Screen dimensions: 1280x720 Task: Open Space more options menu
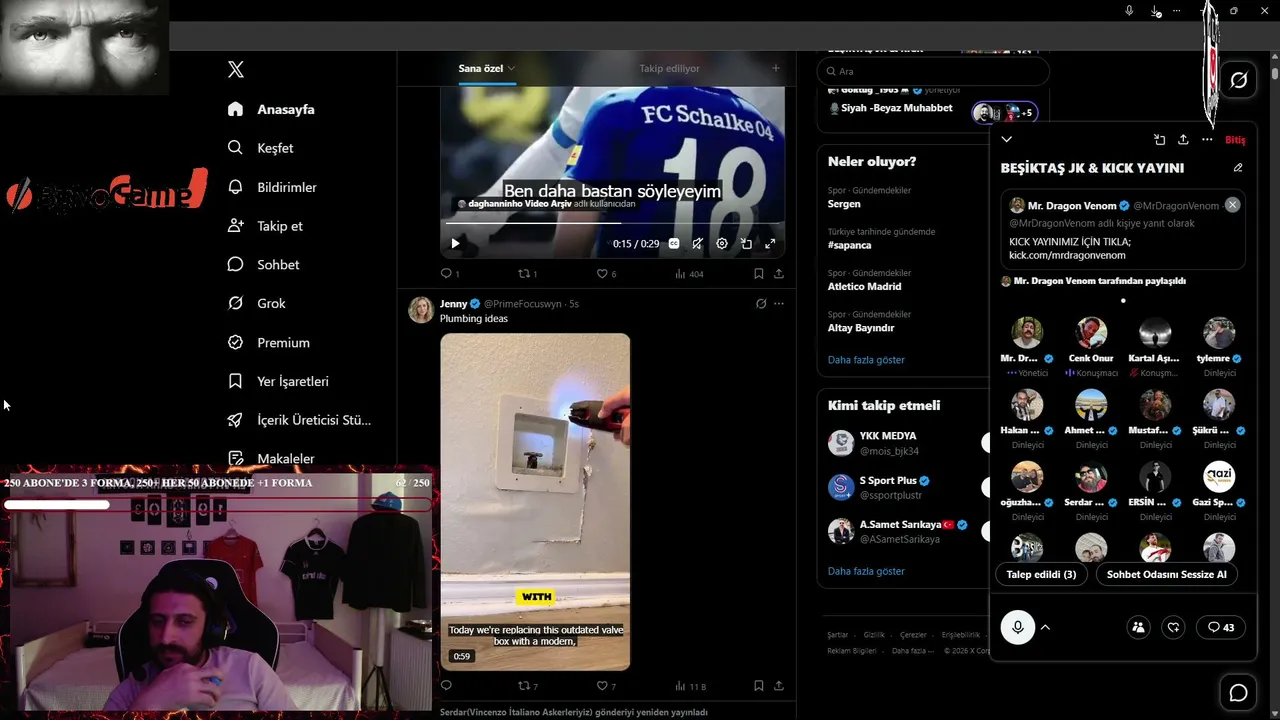[x=1207, y=140]
